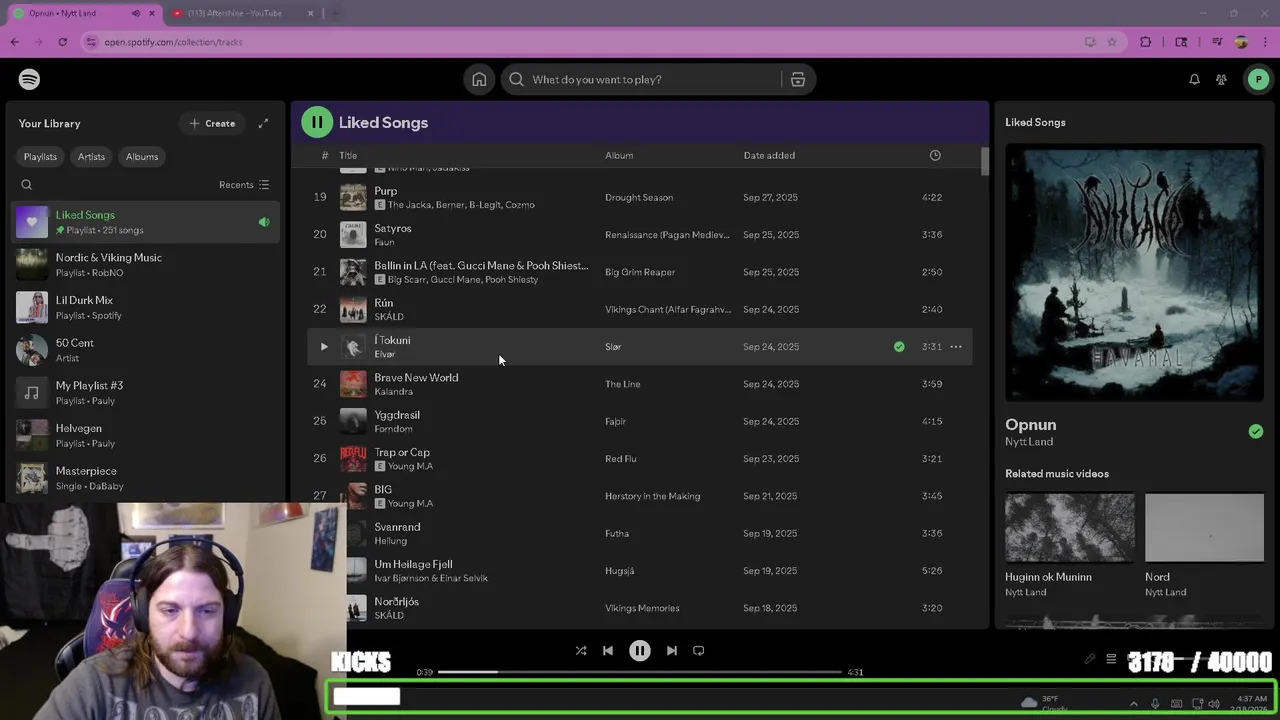This screenshot has height=720, width=1280.
Task: Open Eivør artist link
Action: [385, 354]
